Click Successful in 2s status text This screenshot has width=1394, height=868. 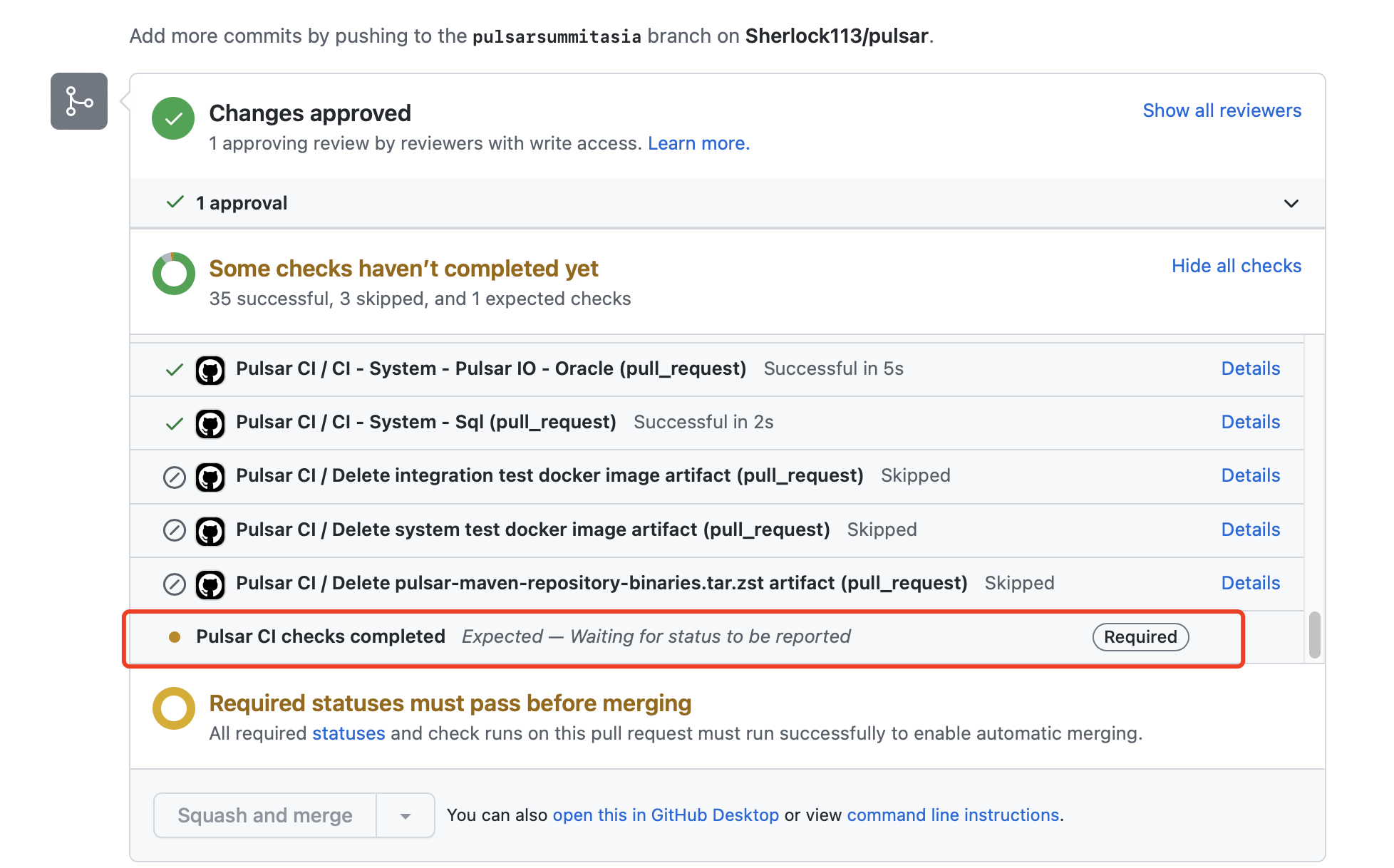coord(703,422)
